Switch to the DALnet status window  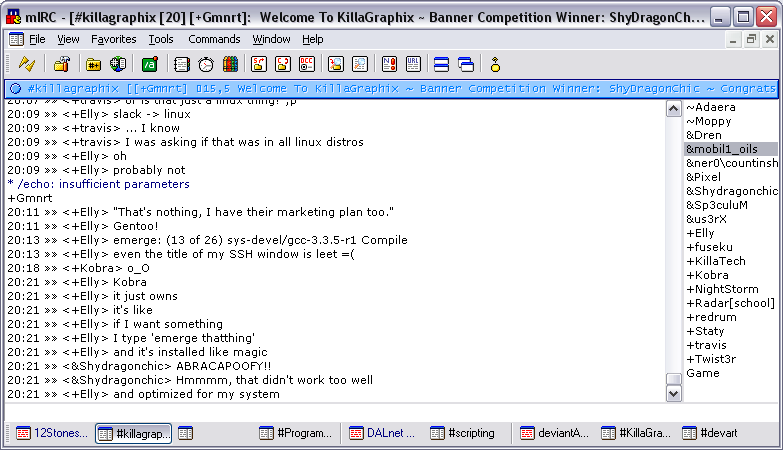click(382, 433)
